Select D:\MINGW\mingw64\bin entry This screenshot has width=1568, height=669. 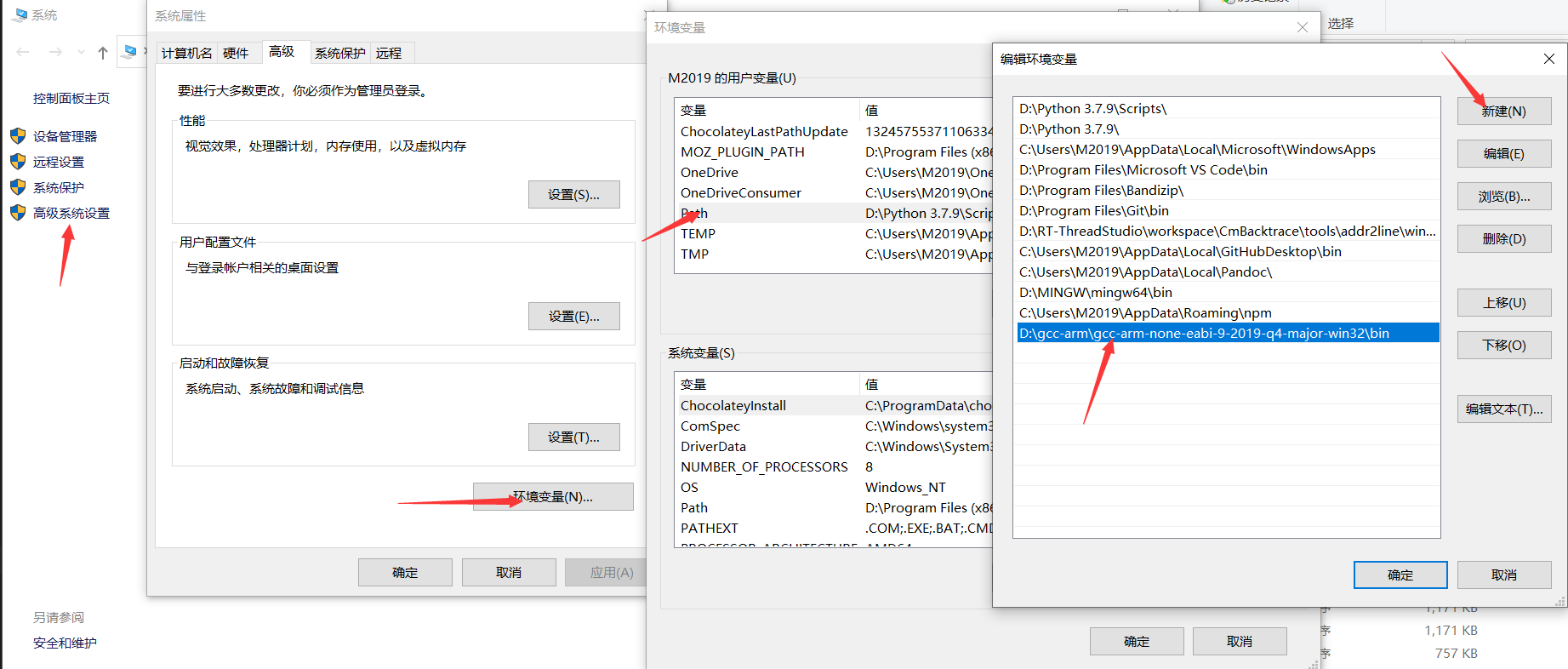coord(1228,292)
